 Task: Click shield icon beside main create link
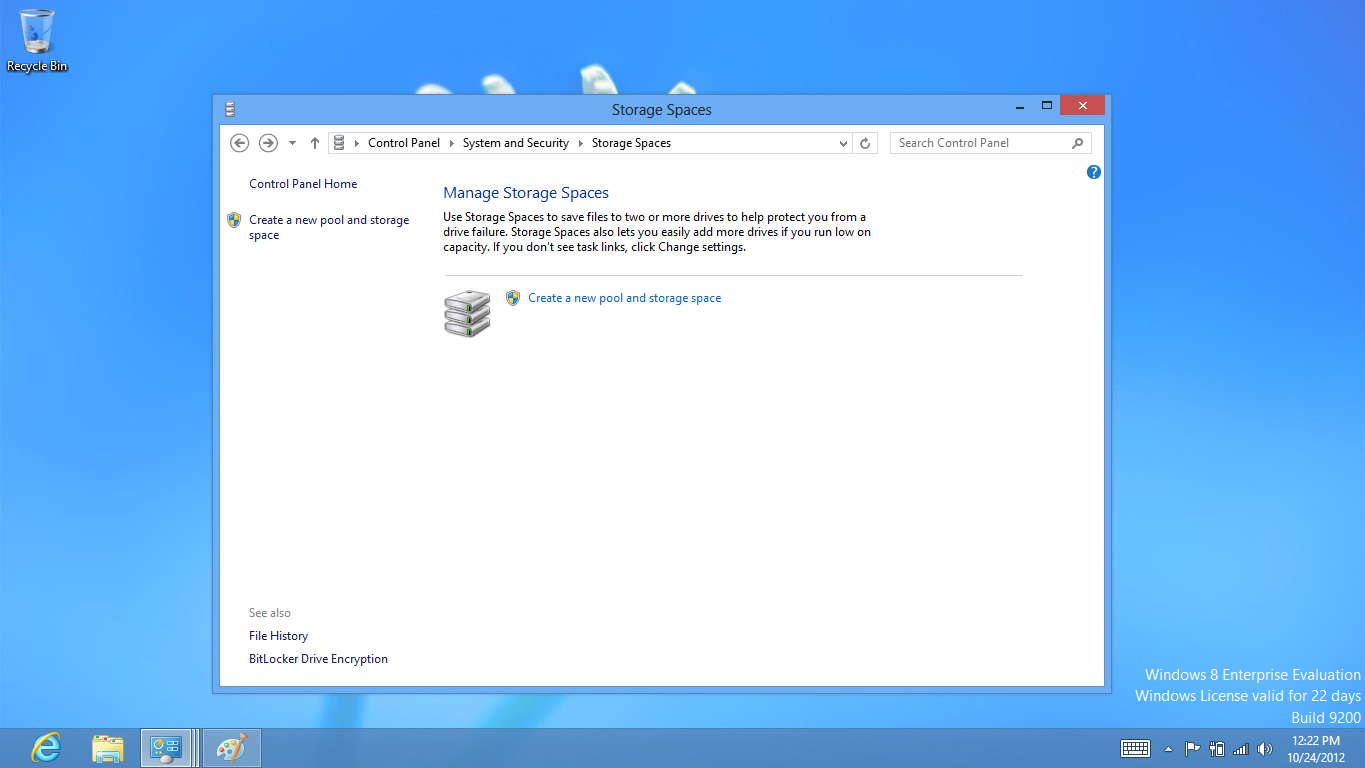pyautogui.click(x=513, y=297)
